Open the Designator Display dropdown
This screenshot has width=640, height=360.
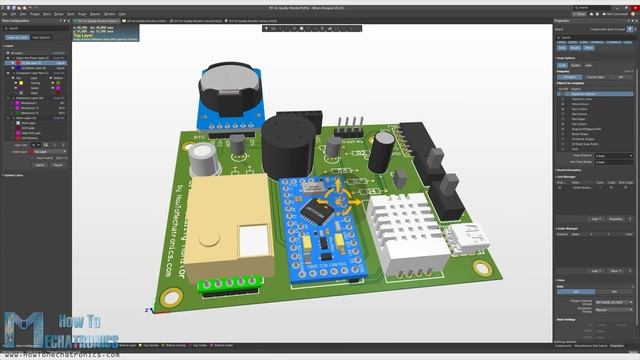click(614, 310)
